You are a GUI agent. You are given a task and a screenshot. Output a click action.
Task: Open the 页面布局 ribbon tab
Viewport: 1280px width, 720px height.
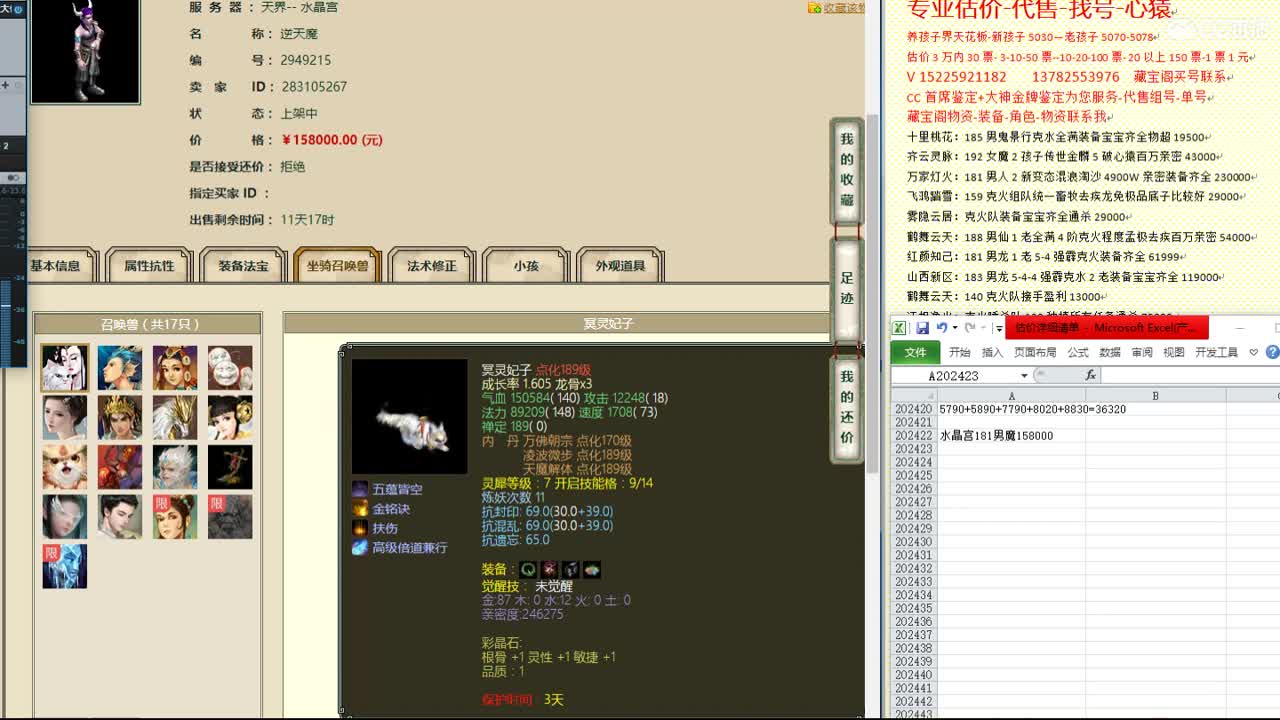tap(1035, 352)
